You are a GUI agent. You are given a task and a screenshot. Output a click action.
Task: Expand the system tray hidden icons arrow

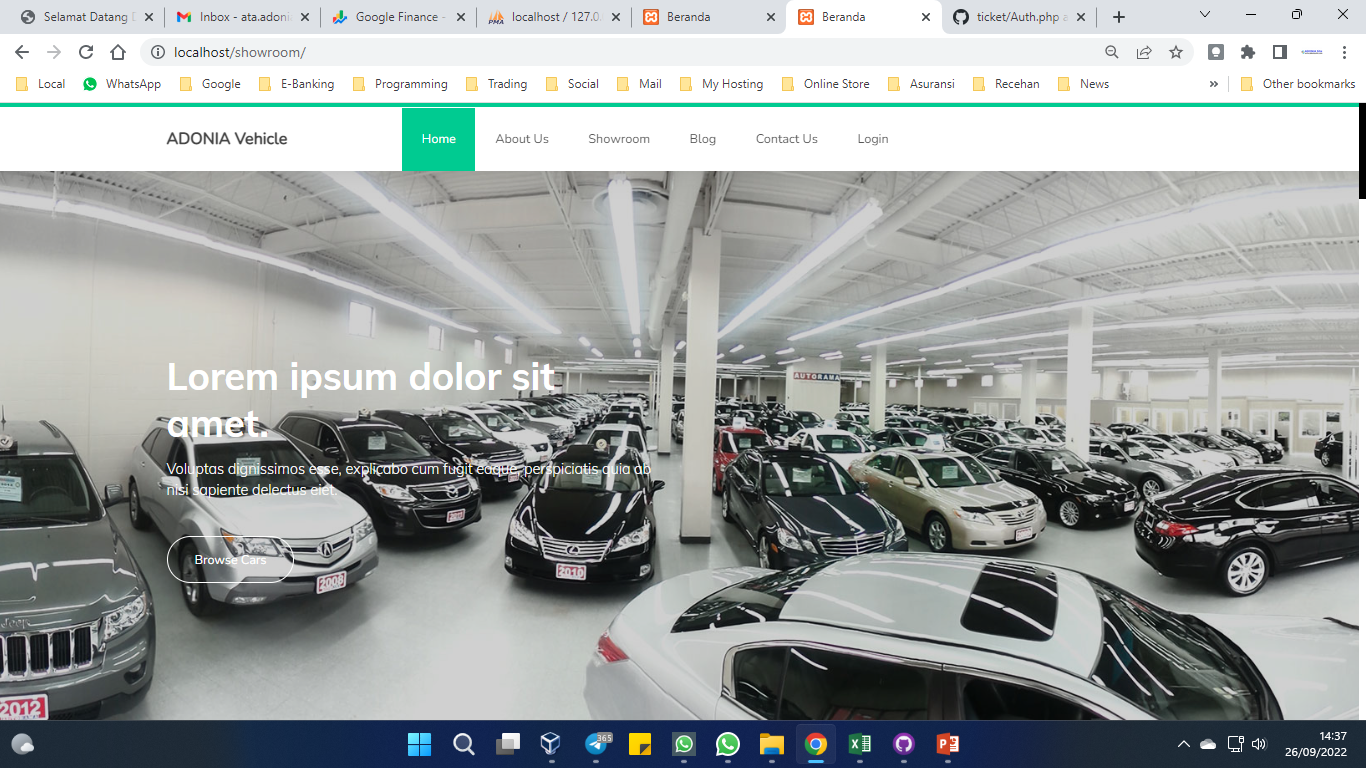tap(1184, 744)
